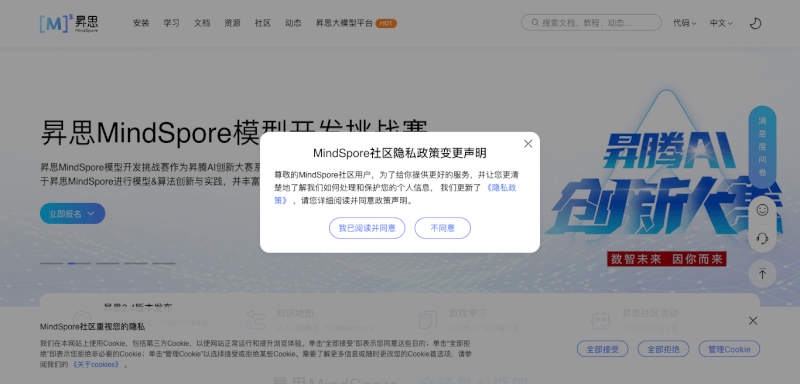This screenshot has height=384, width=800.
Task: Open the 学习 menu
Action: (x=171, y=23)
